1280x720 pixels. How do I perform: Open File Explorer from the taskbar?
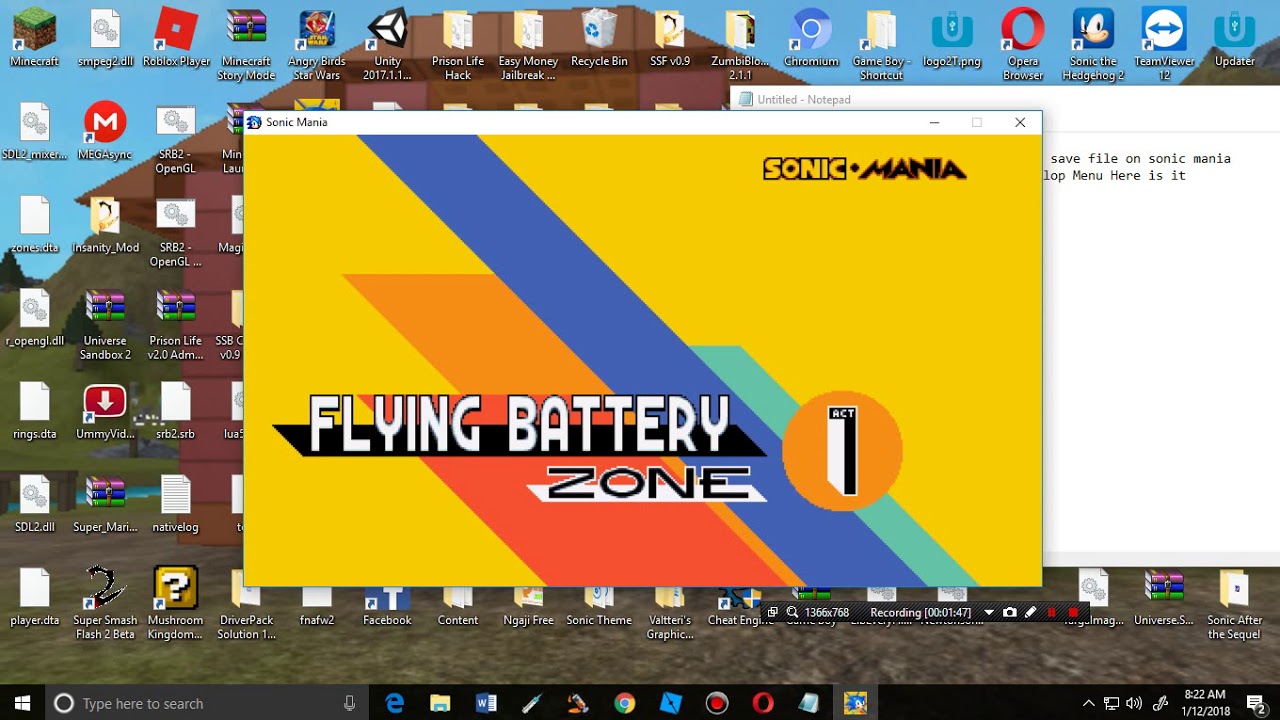point(440,703)
